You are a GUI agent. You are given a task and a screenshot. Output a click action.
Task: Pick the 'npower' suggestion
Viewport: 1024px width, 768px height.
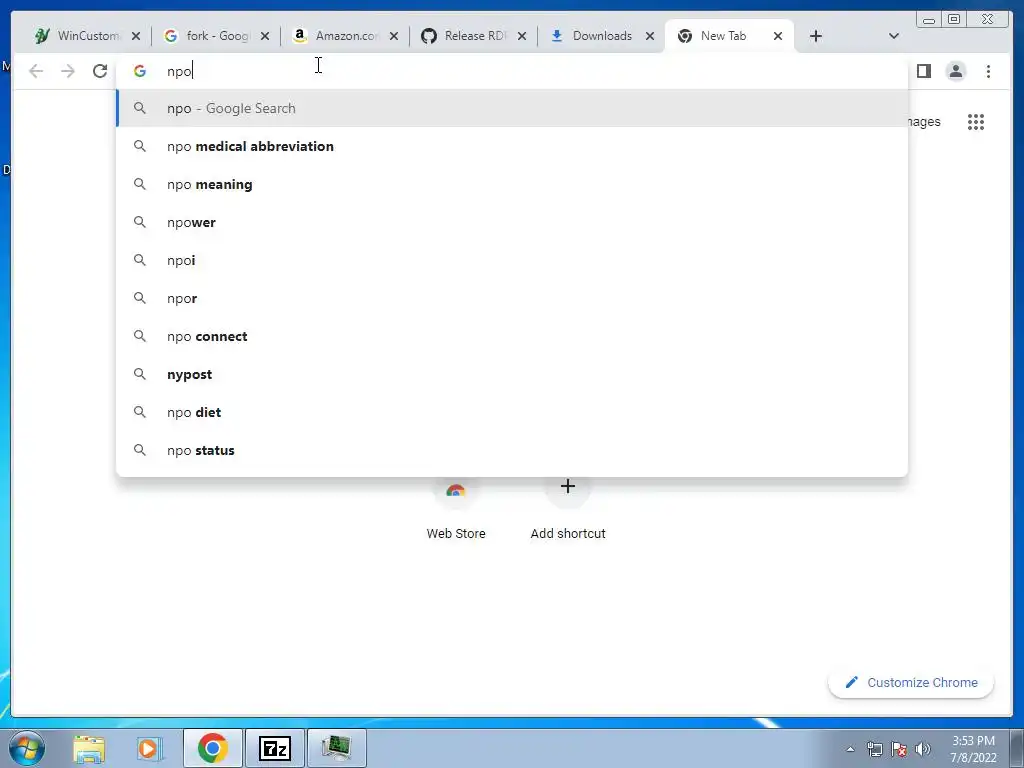tap(512, 222)
